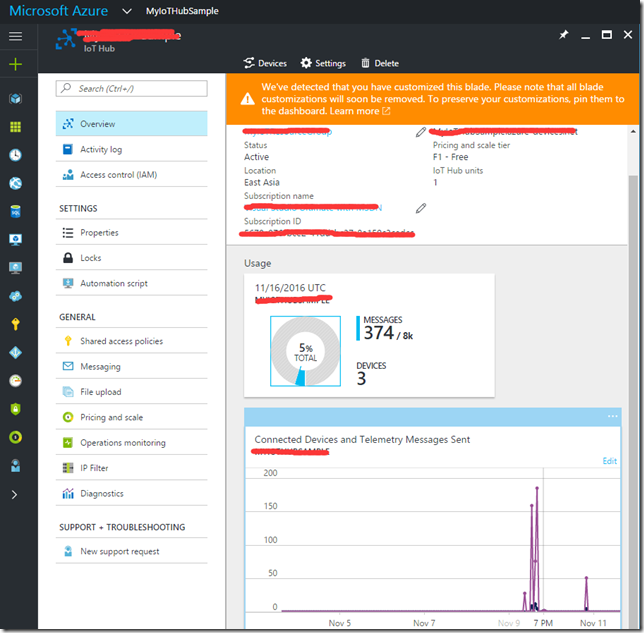Click the Microsoft Azure logo text
644x633 pixels.
58,11
